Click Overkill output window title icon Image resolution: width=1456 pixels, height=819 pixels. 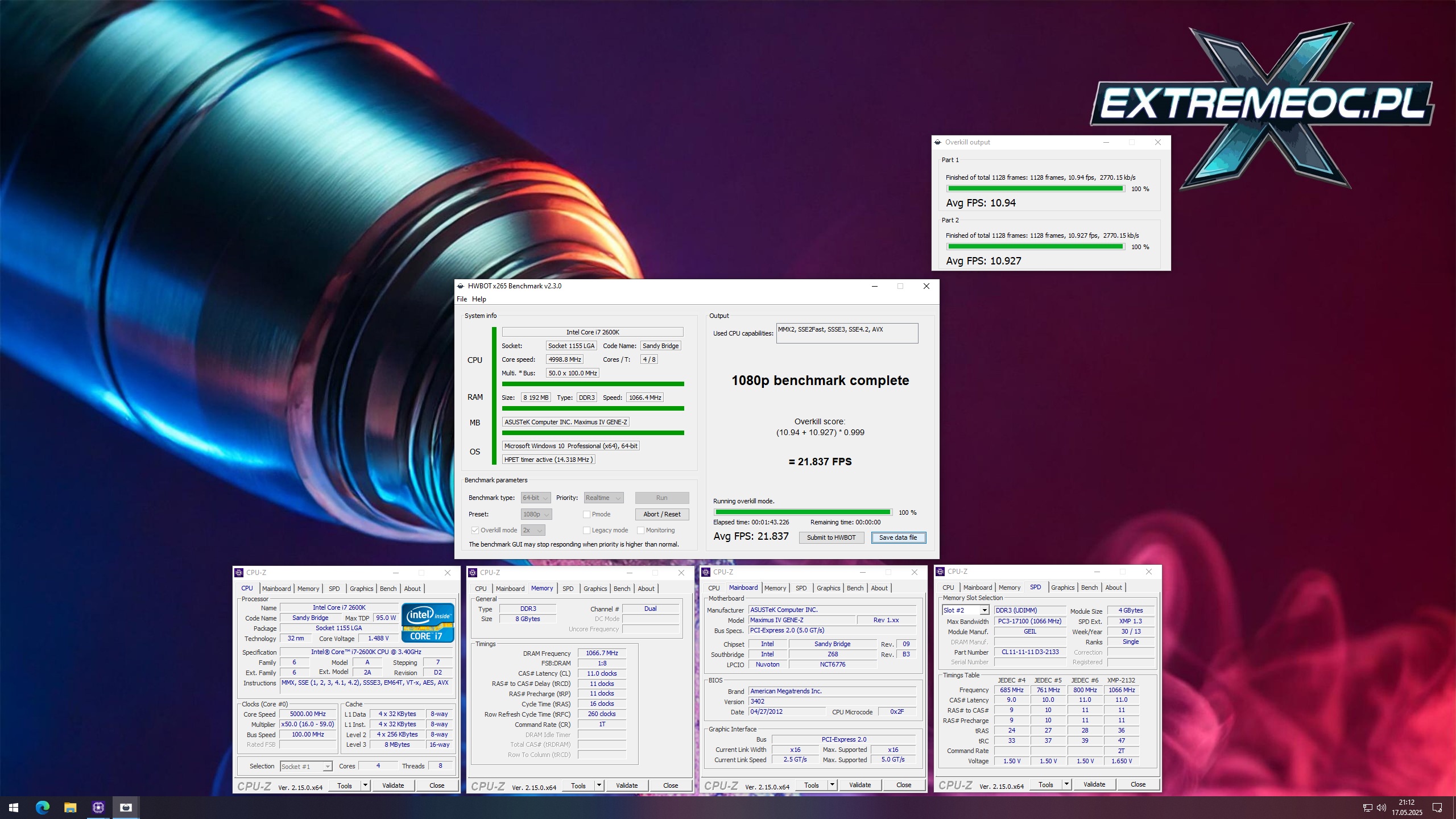pos(938,142)
